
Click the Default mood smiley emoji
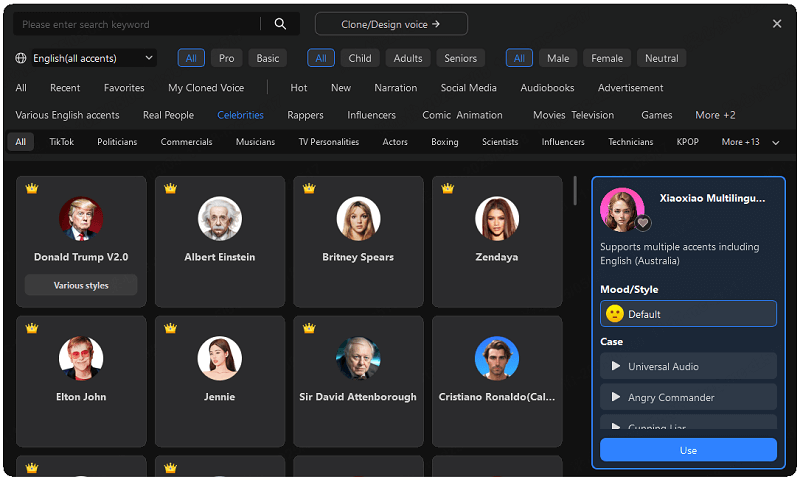tap(615, 314)
